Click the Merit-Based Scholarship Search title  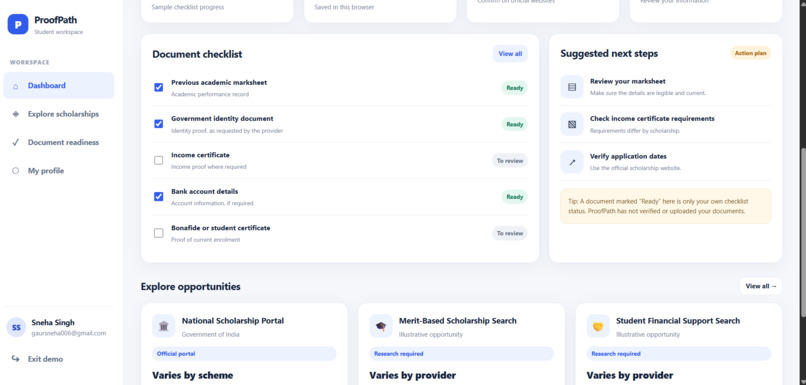pyautogui.click(x=457, y=321)
